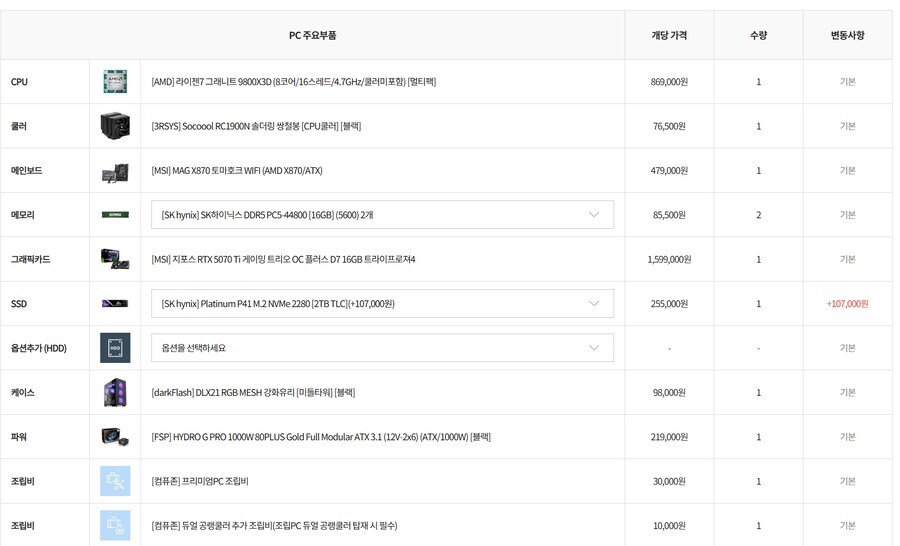Click the dual air cooler assembly icon
The width and height of the screenshot is (900, 546).
click(x=115, y=525)
